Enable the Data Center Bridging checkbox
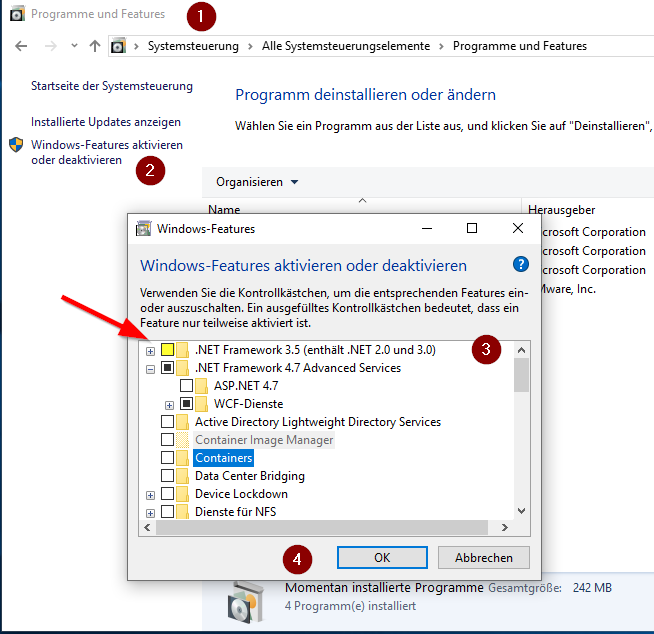 [167, 476]
